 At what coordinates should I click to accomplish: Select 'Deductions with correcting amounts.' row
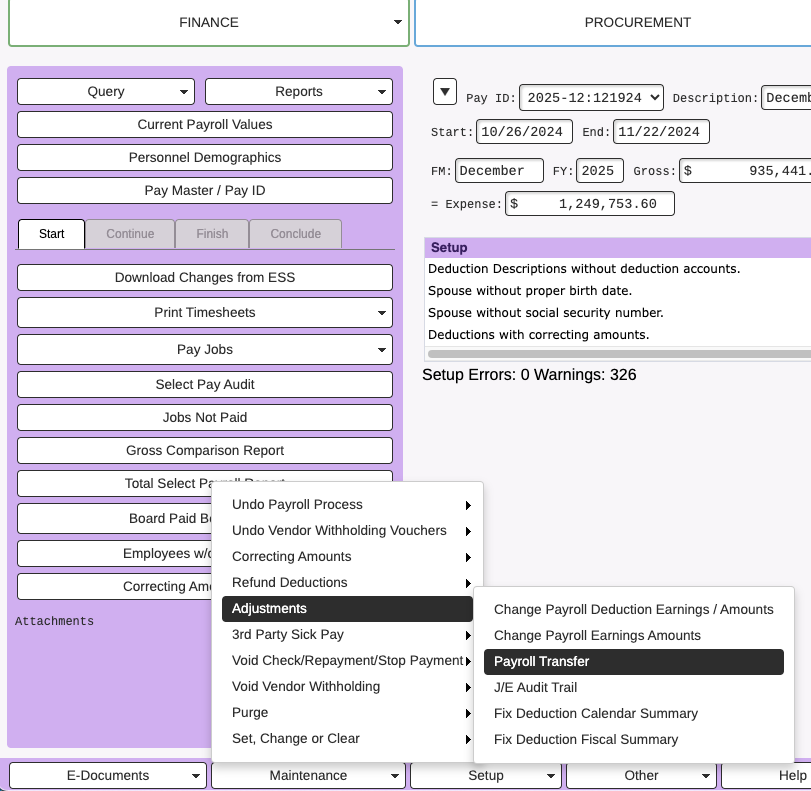pos(619,335)
